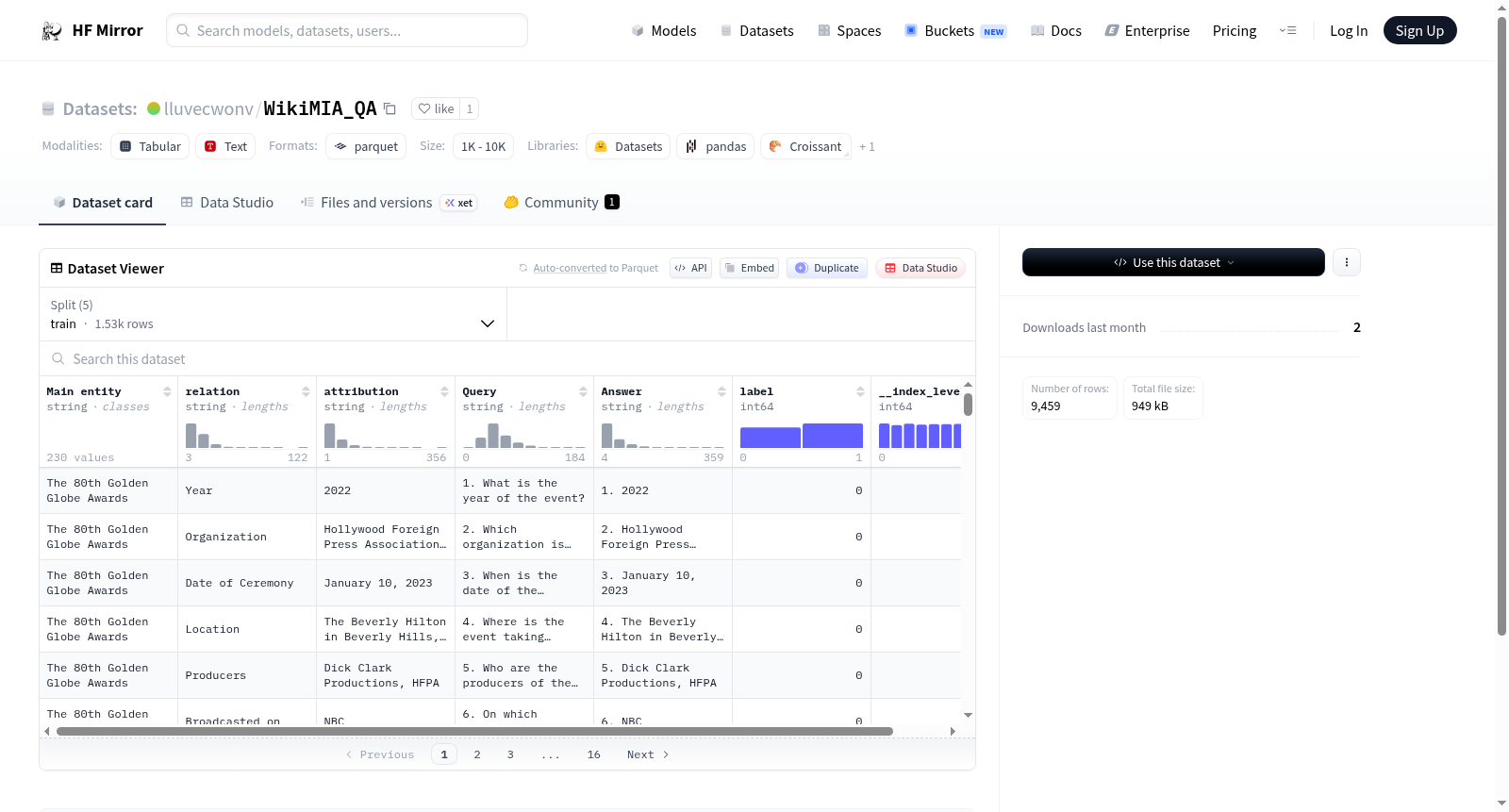Select the Croissant library tag

(x=805, y=146)
